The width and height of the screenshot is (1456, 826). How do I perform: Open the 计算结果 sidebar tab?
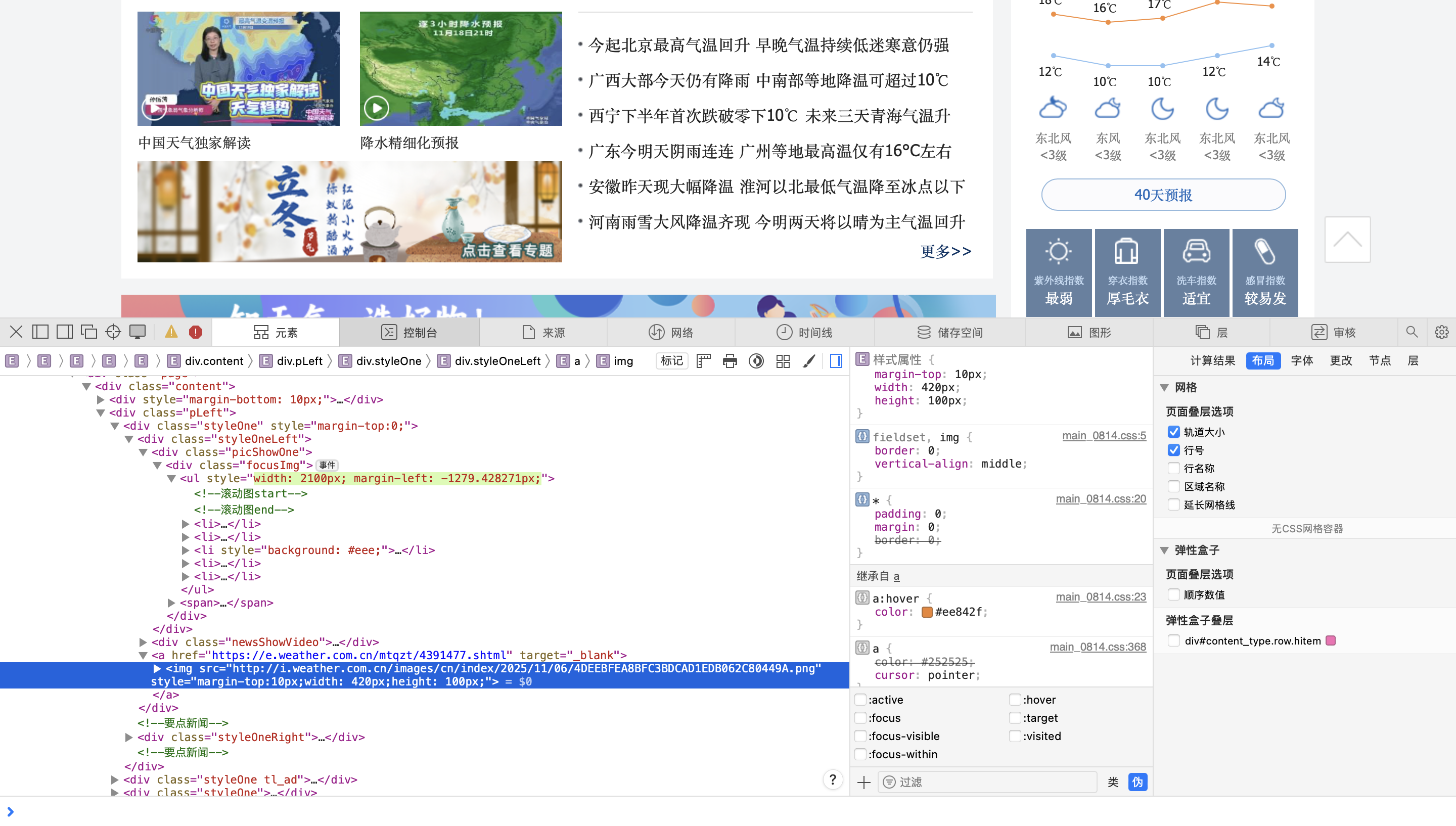[1212, 361]
